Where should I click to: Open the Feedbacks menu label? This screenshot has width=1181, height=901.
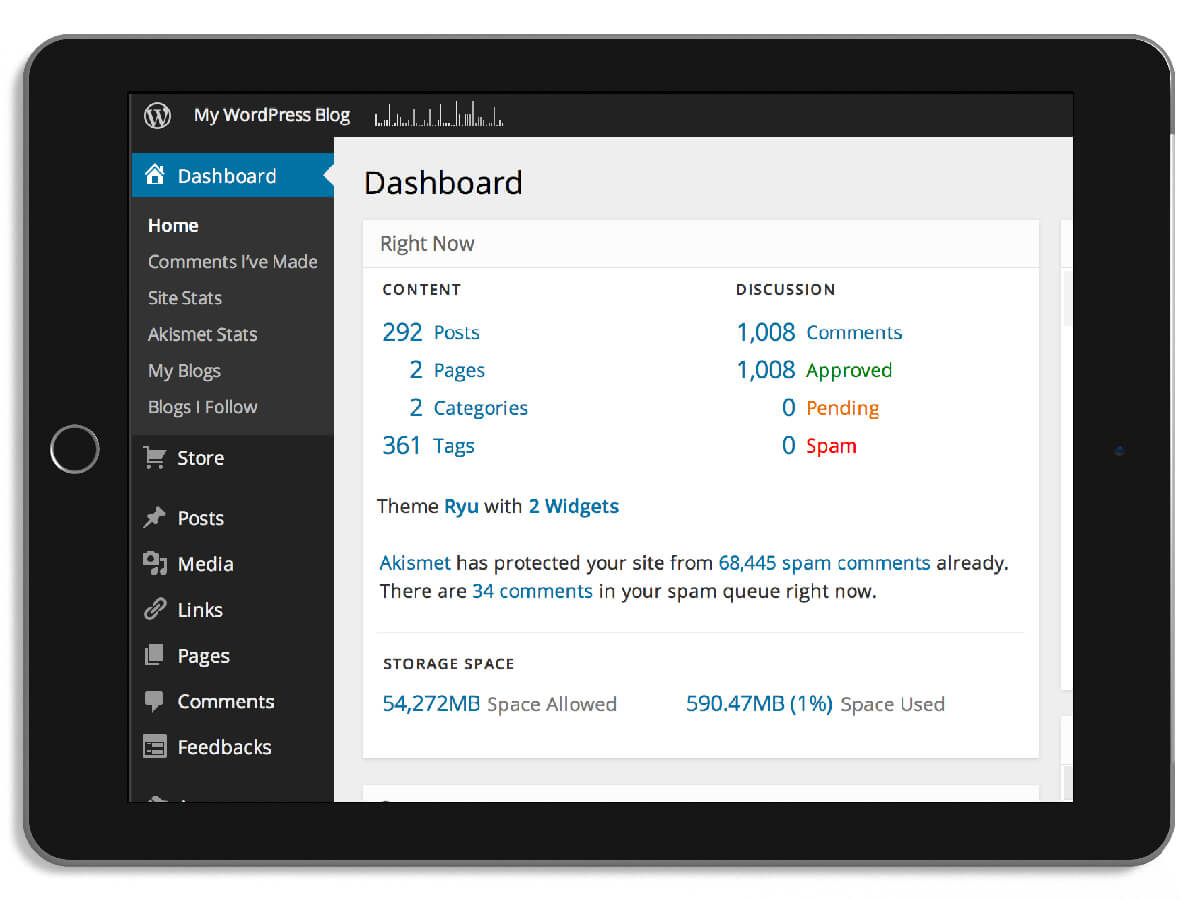tap(224, 747)
